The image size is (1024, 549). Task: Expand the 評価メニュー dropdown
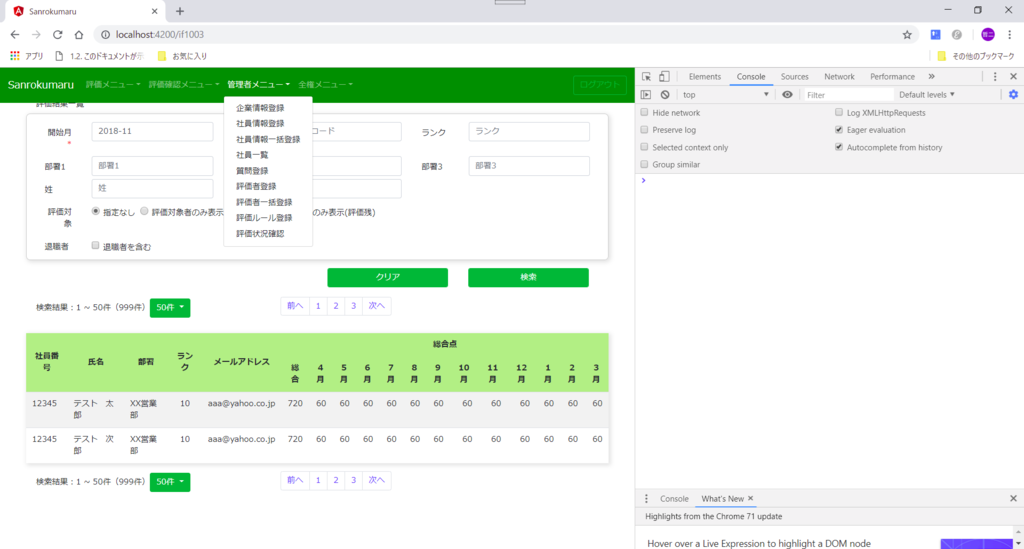(x=113, y=84)
